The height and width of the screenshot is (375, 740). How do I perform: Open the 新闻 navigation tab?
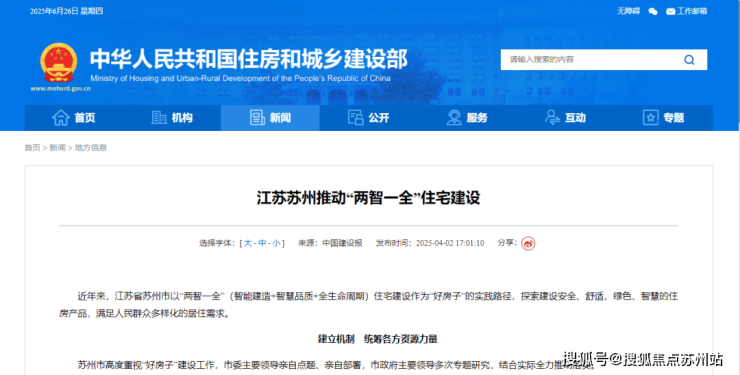point(270,117)
